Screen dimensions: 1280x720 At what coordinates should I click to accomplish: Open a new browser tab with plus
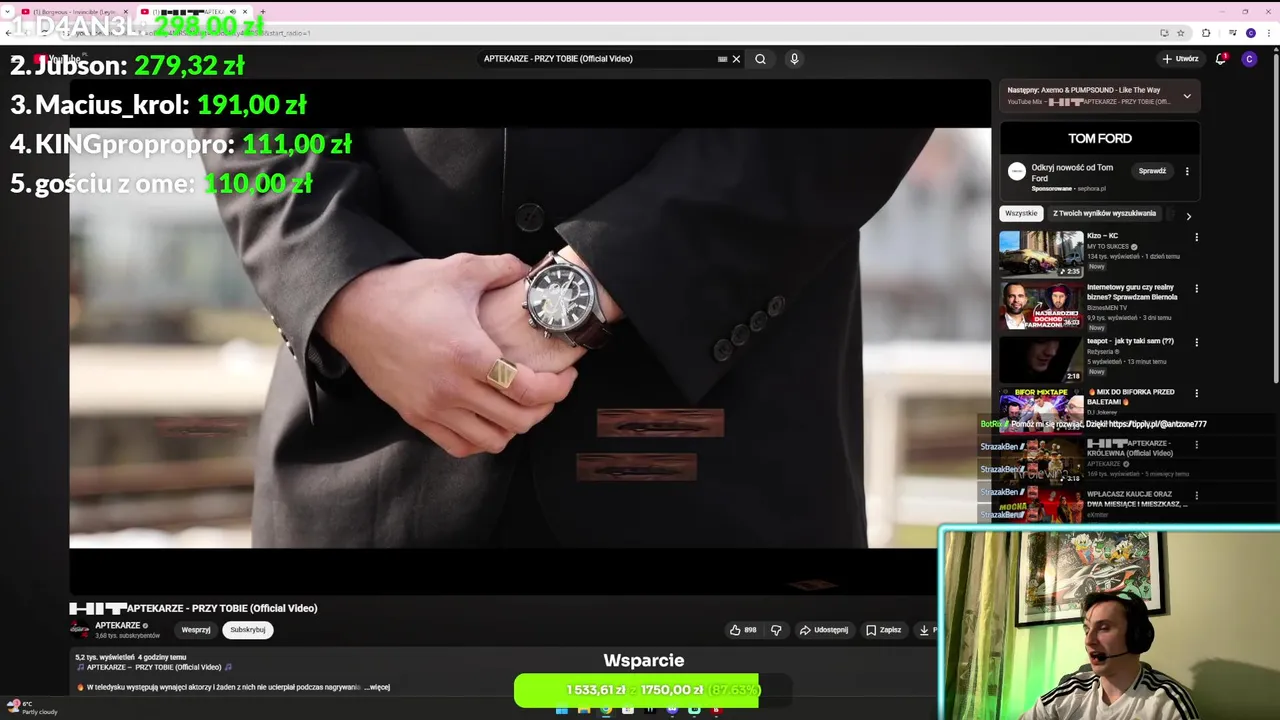click(x=265, y=12)
